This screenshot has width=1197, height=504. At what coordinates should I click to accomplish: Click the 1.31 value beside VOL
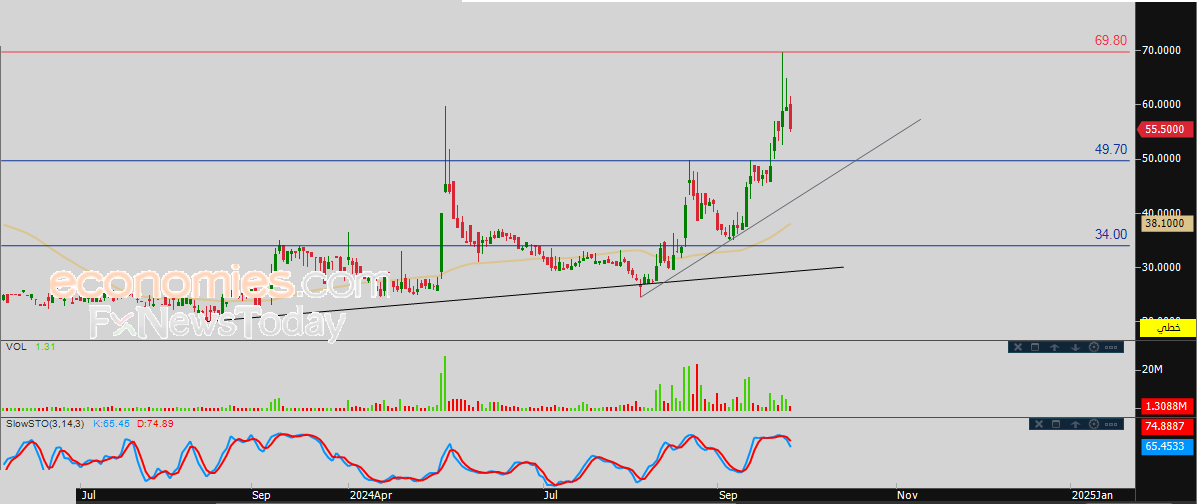(45, 347)
